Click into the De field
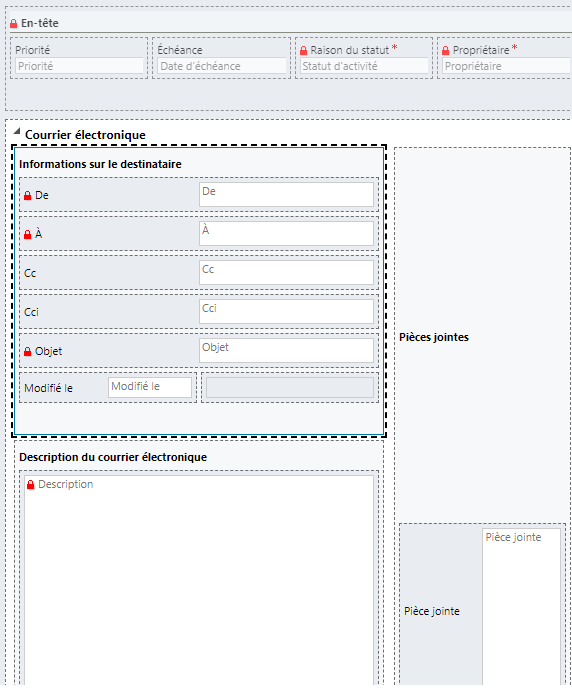The height and width of the screenshot is (689, 572). point(286,195)
